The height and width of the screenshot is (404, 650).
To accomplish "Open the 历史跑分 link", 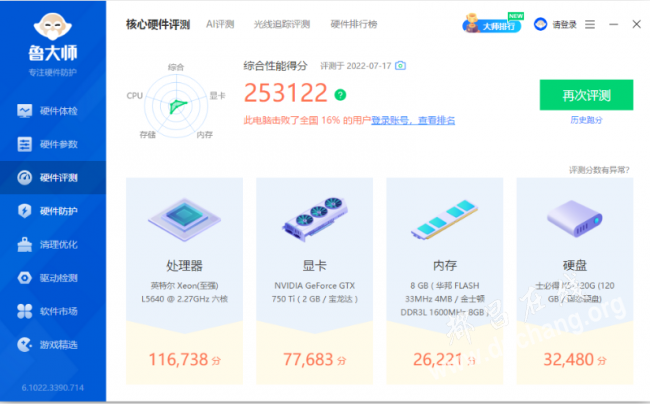I will click(x=586, y=120).
